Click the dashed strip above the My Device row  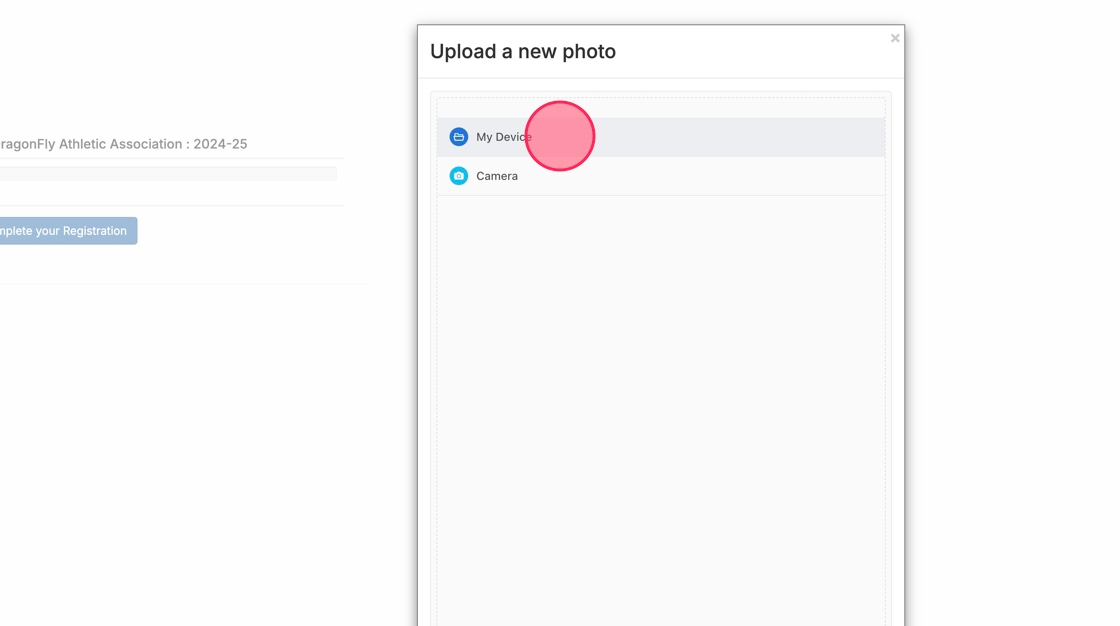[x=660, y=108]
